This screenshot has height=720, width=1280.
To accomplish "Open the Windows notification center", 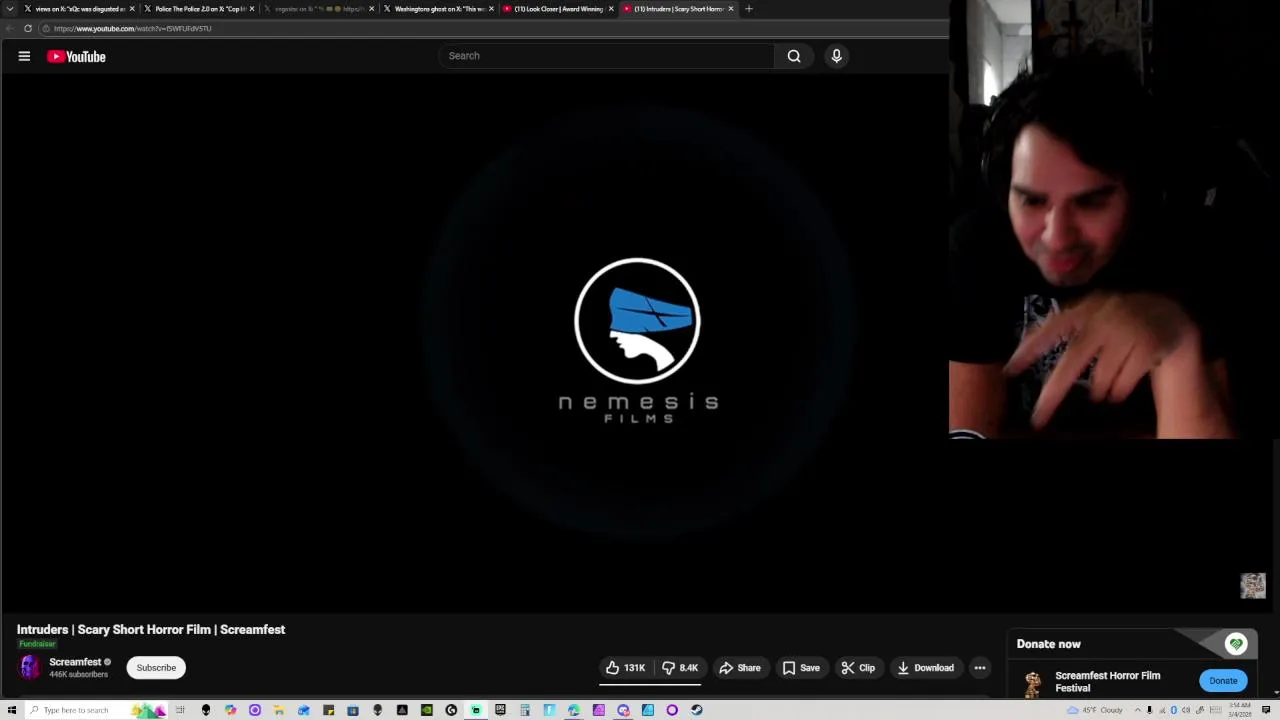I will point(1266,710).
